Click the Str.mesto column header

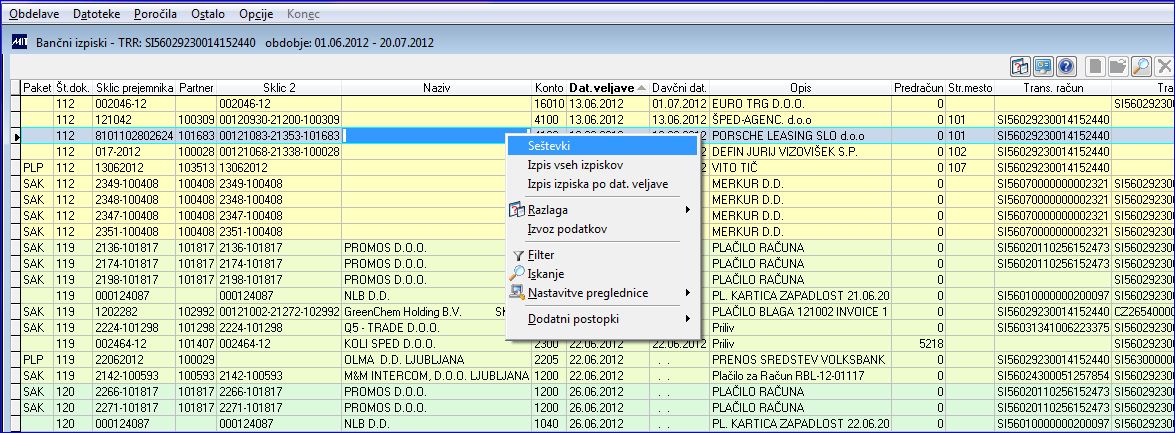[970, 88]
